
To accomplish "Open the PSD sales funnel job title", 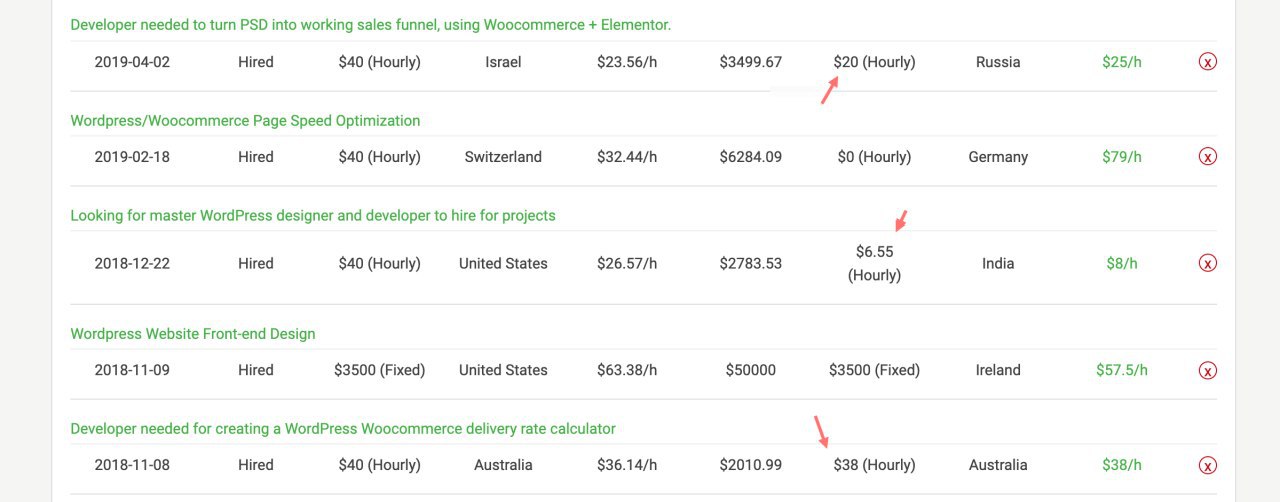I will coord(371,25).
